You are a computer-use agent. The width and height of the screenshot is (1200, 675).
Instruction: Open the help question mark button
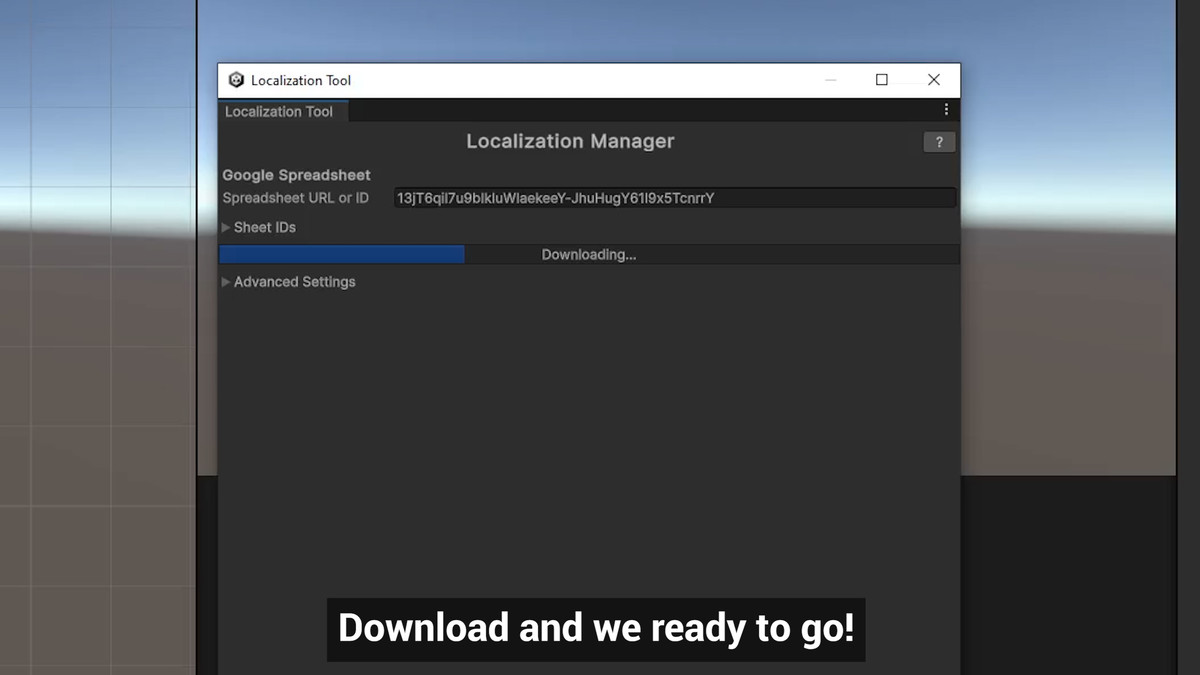point(939,142)
